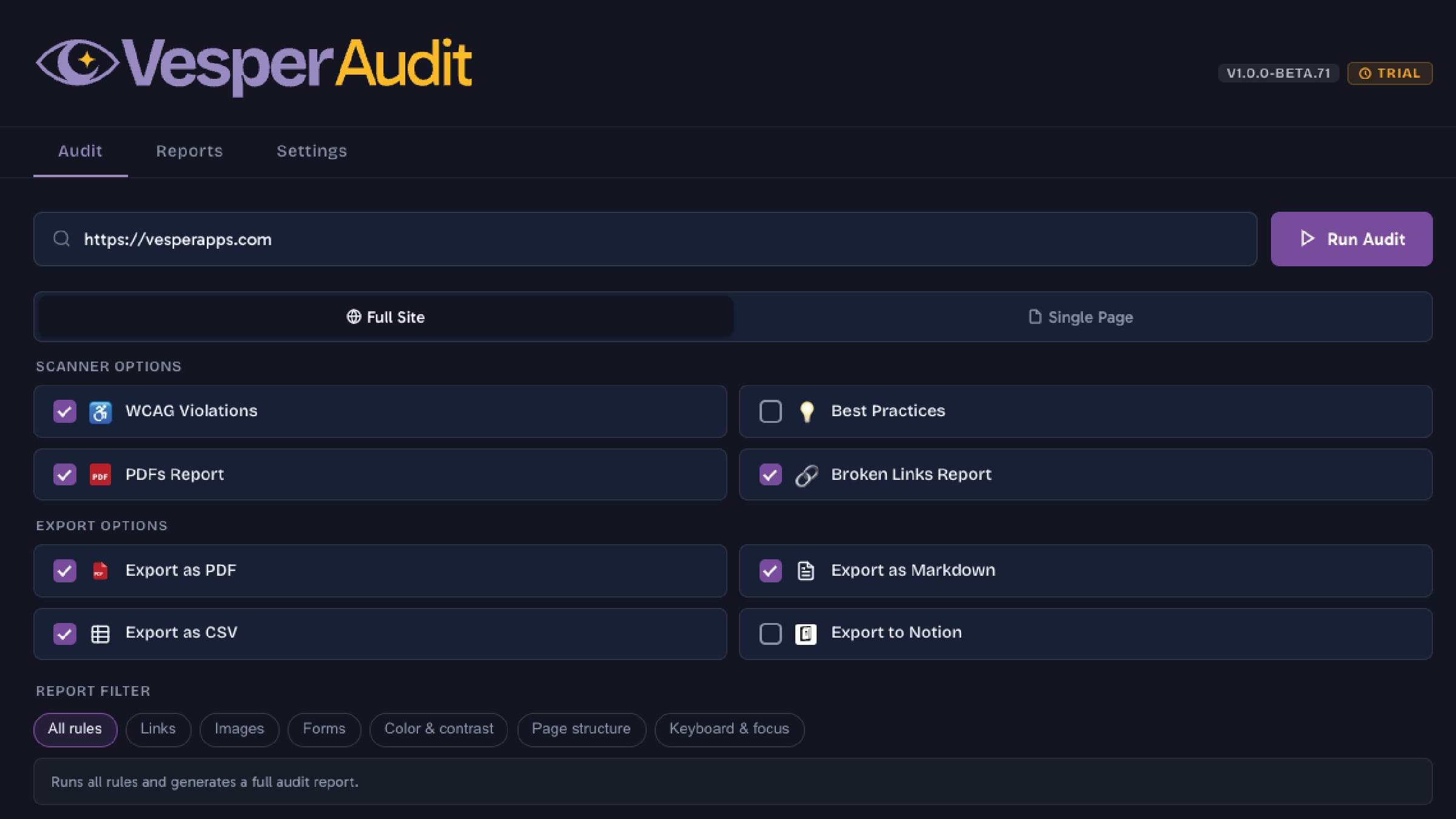Click the search magnifier icon in URL field

click(x=61, y=238)
